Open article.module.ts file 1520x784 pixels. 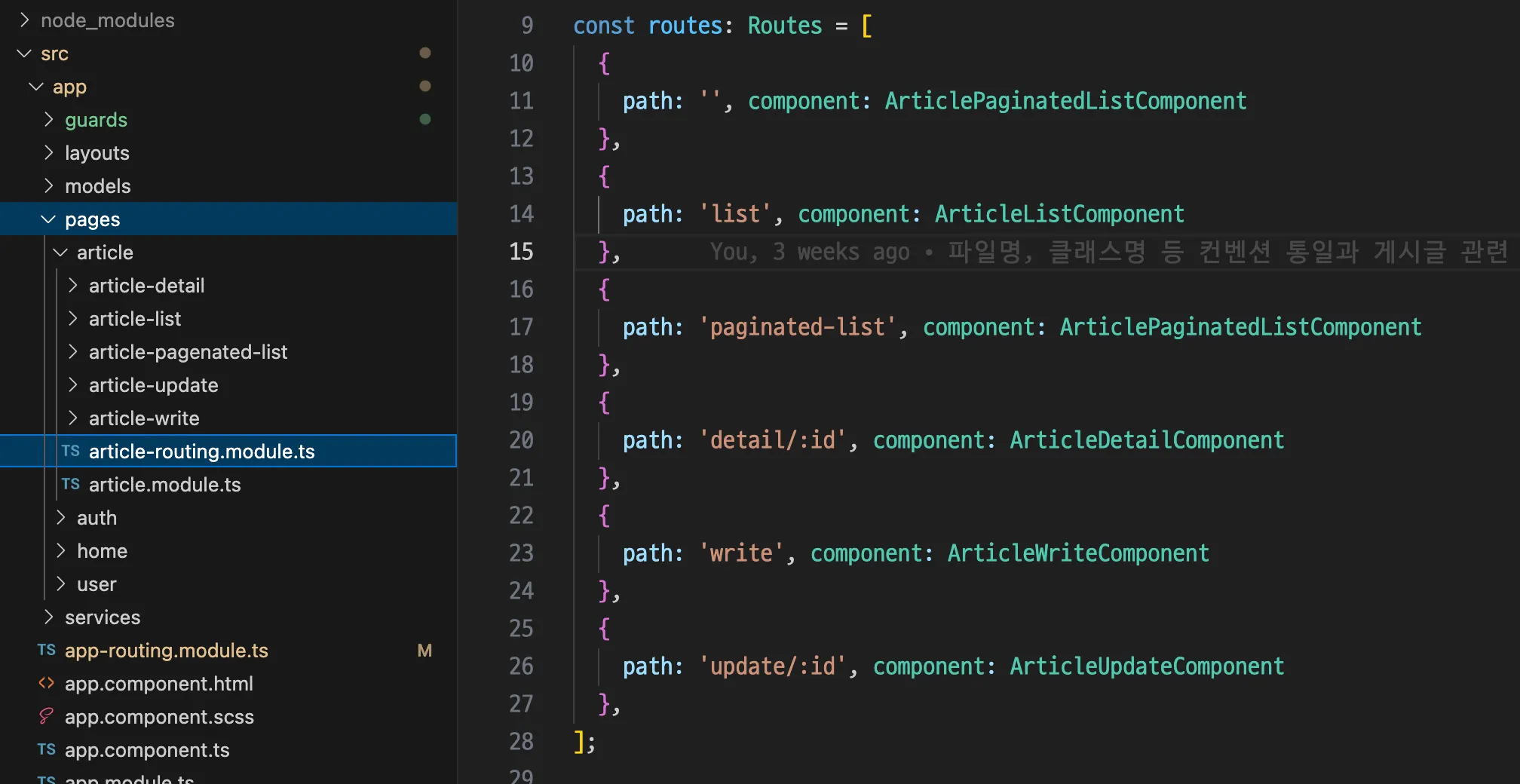[165, 485]
